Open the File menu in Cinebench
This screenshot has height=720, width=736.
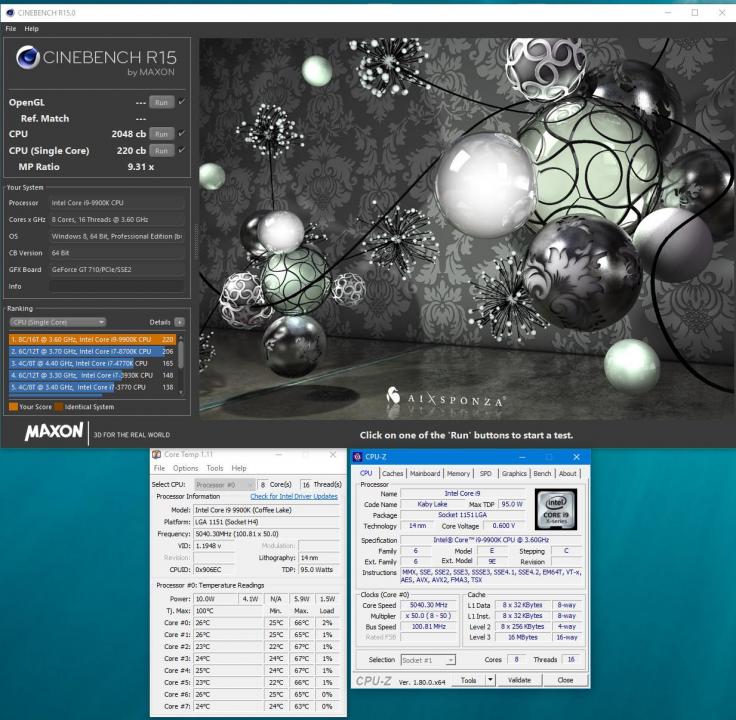point(11,29)
